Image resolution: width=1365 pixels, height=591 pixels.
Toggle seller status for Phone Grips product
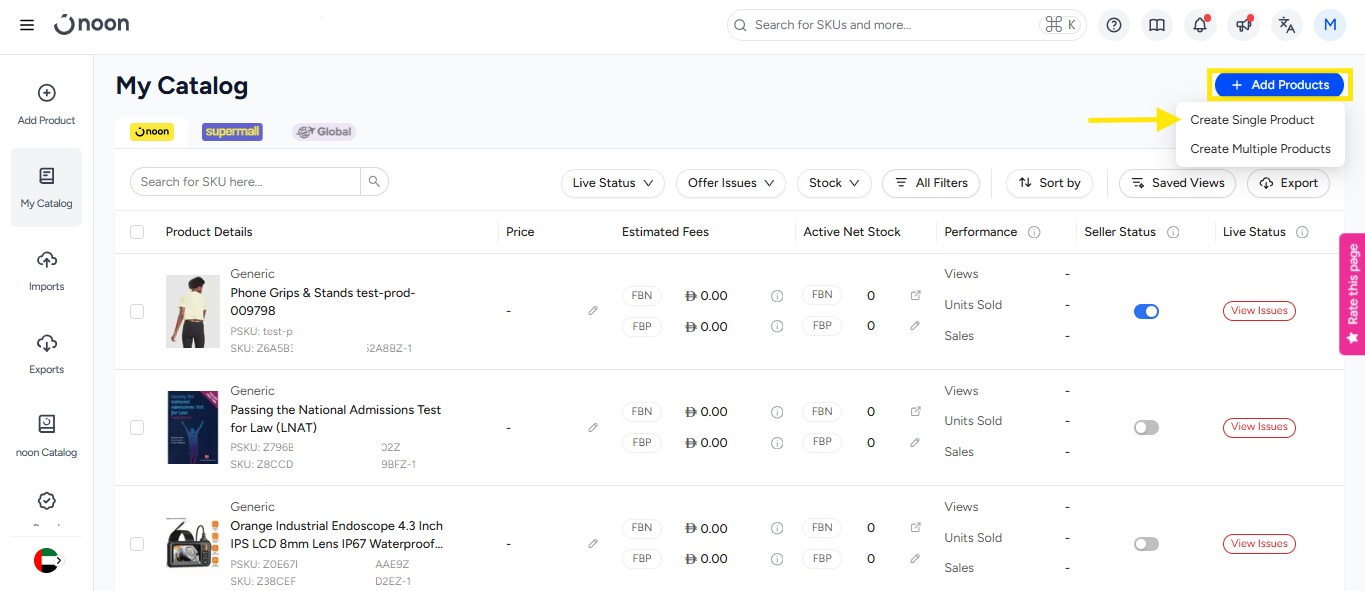pyautogui.click(x=1146, y=311)
